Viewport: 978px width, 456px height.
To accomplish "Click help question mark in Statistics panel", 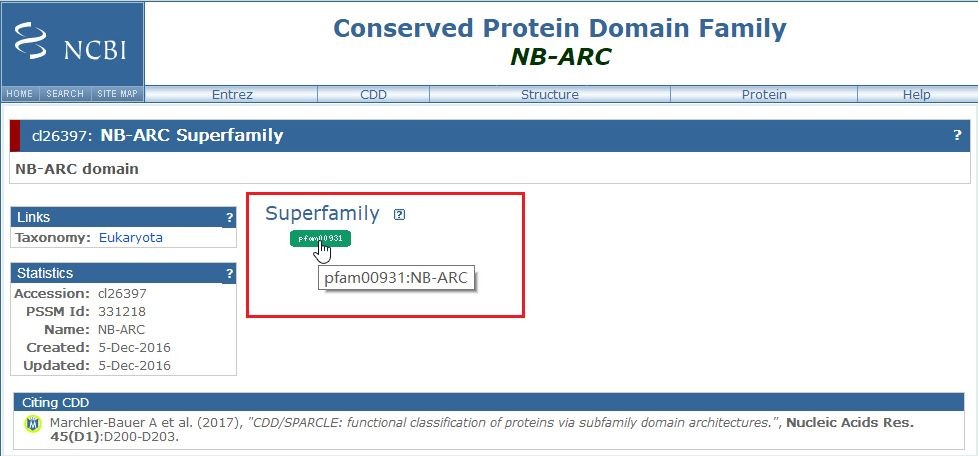I will (x=230, y=273).
